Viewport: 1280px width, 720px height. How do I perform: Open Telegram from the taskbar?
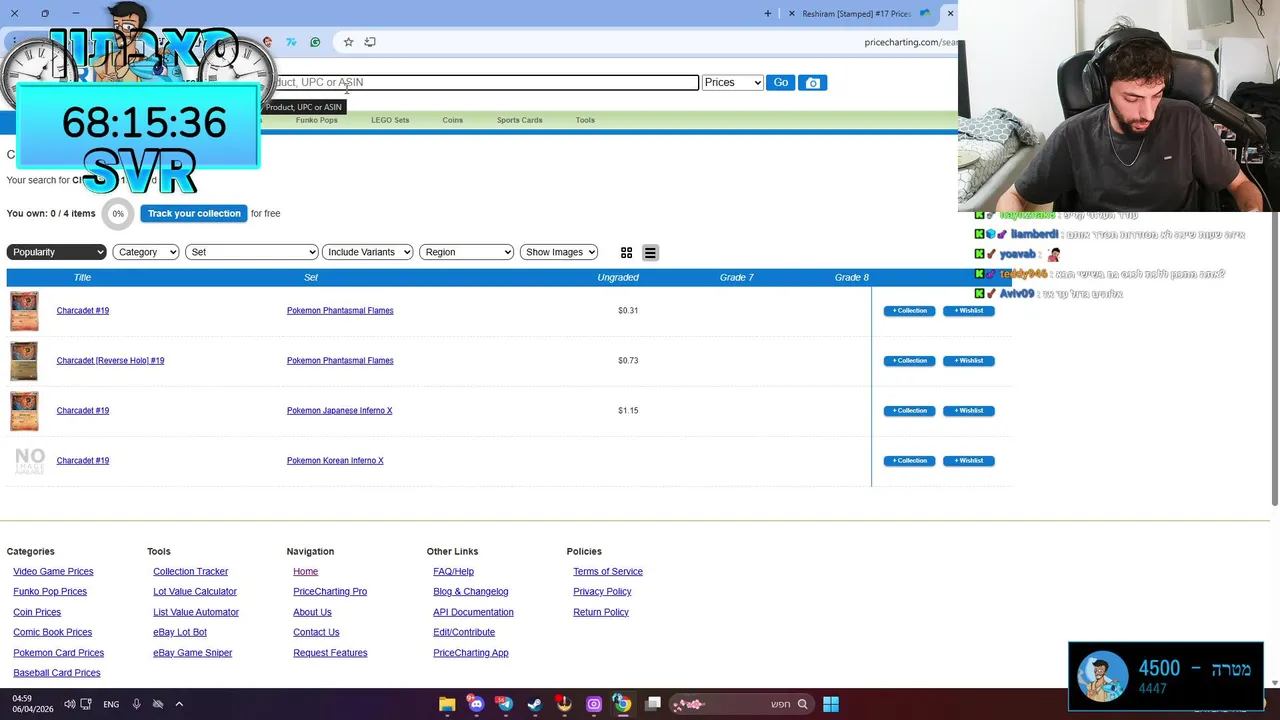coord(505,704)
